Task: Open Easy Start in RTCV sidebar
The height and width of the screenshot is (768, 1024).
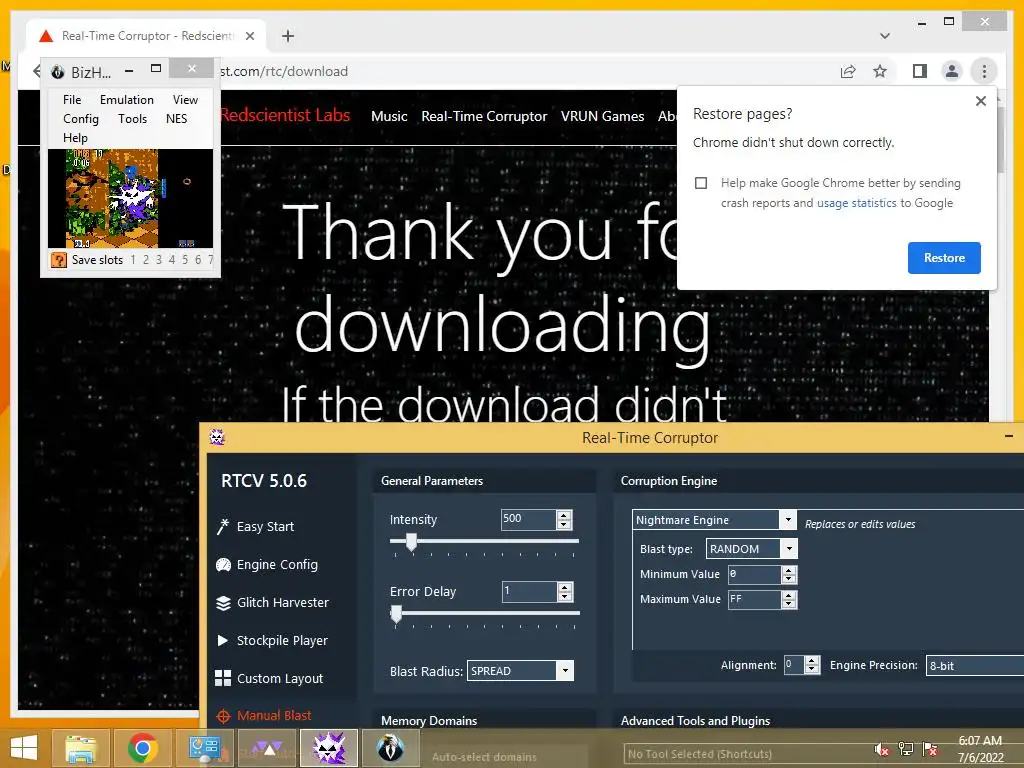Action: (x=256, y=526)
